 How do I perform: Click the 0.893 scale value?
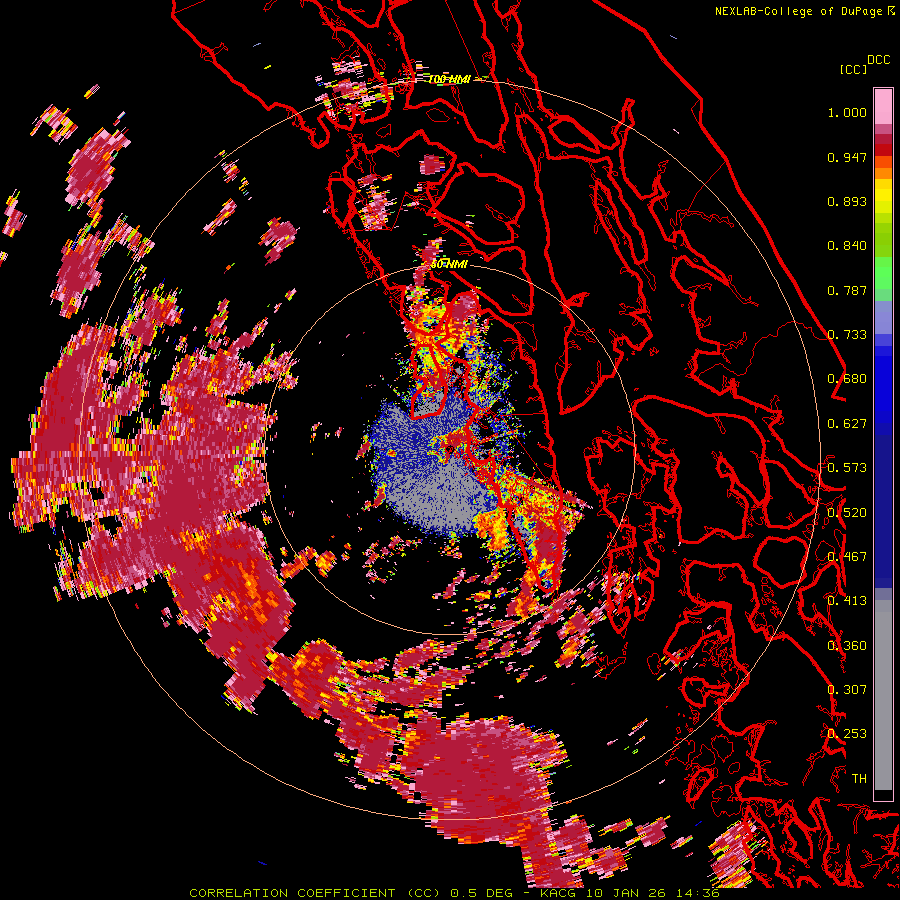(847, 201)
